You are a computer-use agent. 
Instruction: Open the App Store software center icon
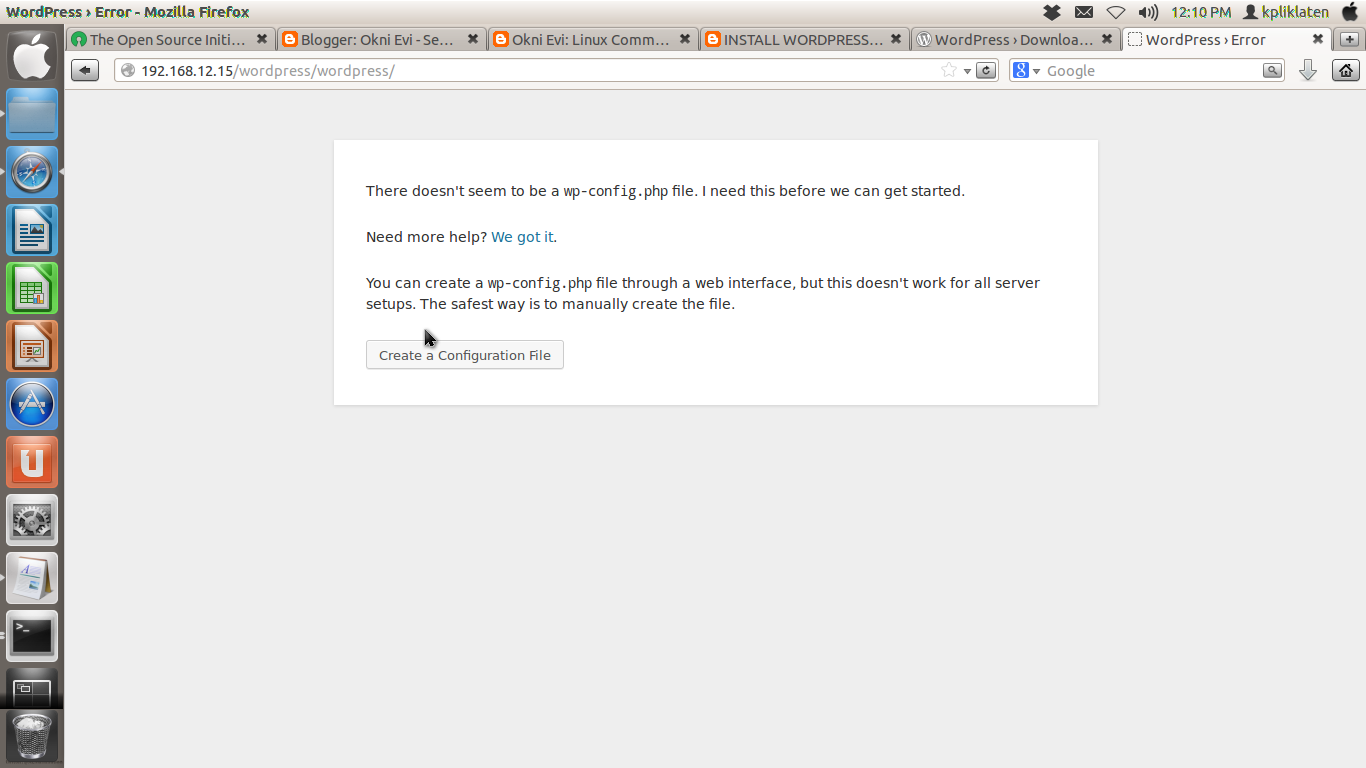(33, 404)
